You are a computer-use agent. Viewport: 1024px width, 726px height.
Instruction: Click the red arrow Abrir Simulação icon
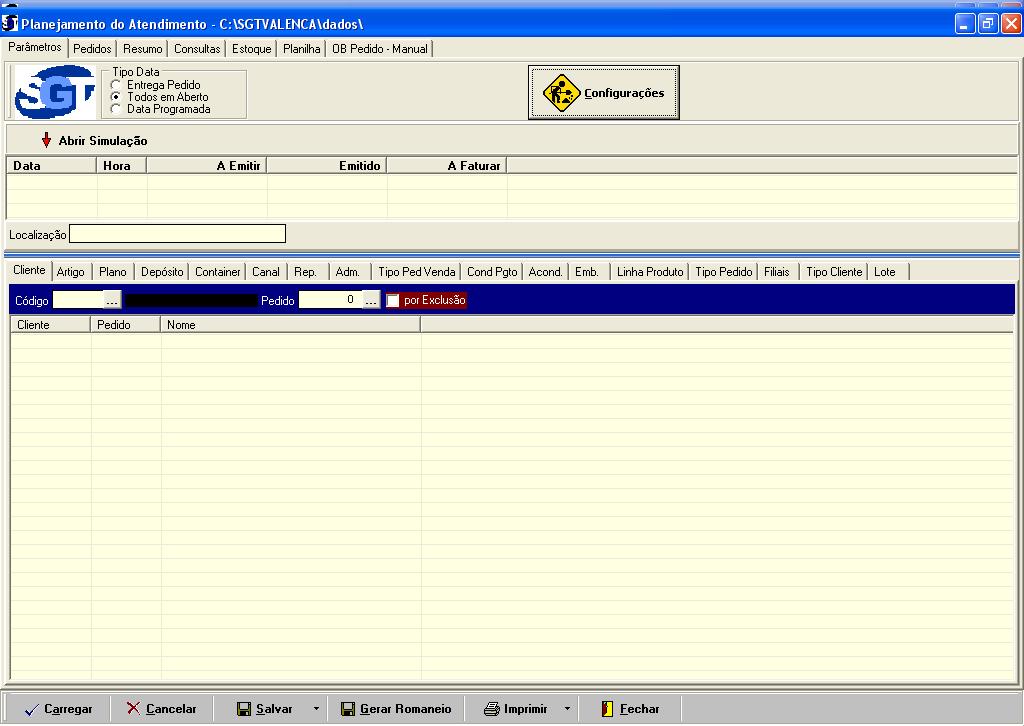46,141
